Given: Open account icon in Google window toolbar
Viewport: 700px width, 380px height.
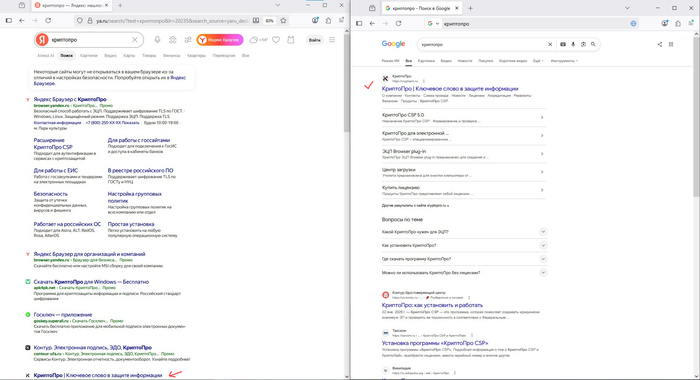Looking at the screenshot, I should point(665,23).
